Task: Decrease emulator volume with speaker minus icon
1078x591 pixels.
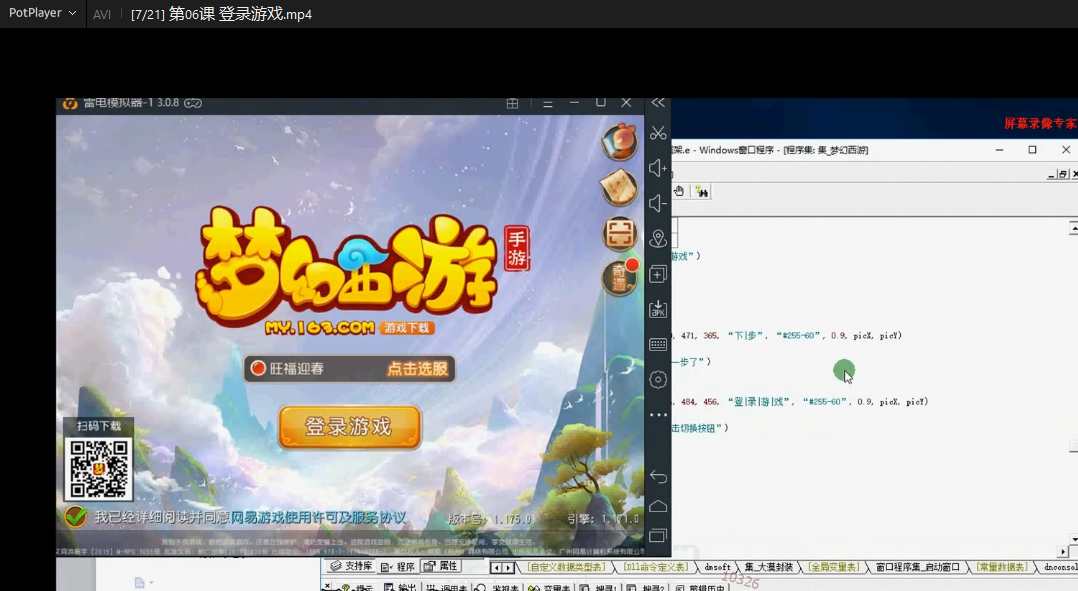Action: pyautogui.click(x=658, y=203)
